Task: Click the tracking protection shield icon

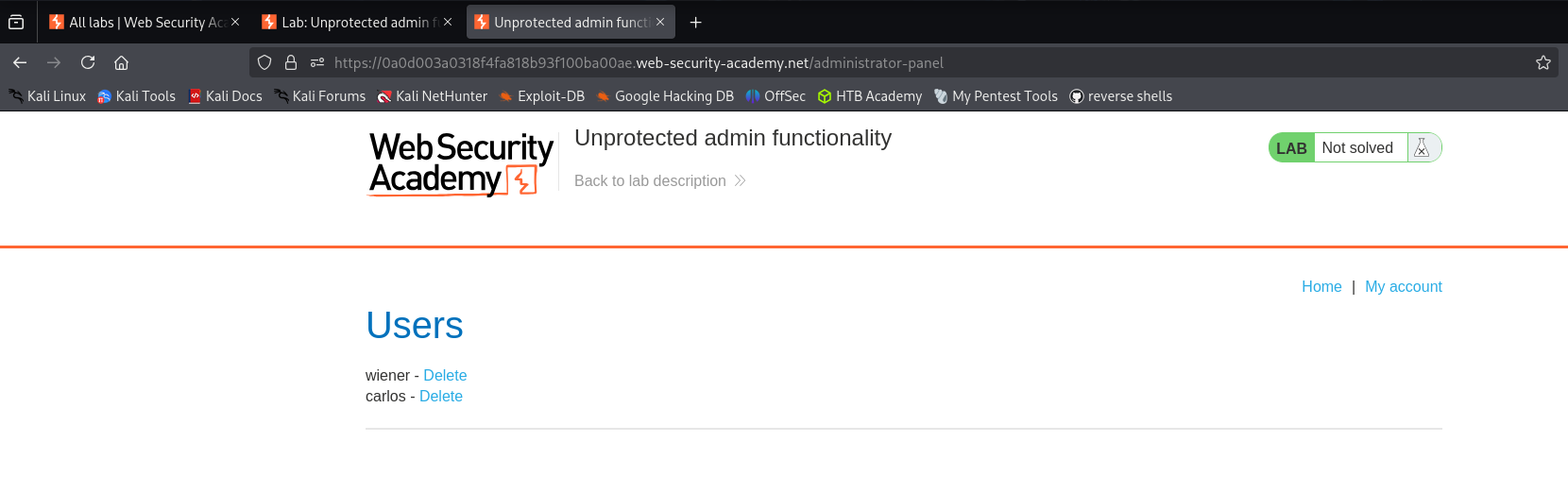Action: point(264,62)
